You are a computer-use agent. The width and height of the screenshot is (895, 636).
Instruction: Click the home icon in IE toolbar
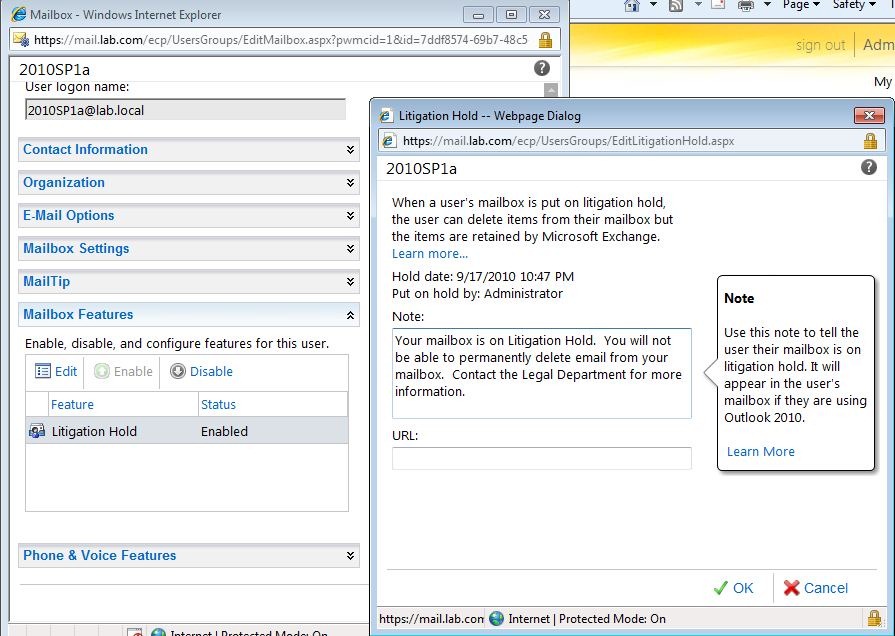point(632,6)
